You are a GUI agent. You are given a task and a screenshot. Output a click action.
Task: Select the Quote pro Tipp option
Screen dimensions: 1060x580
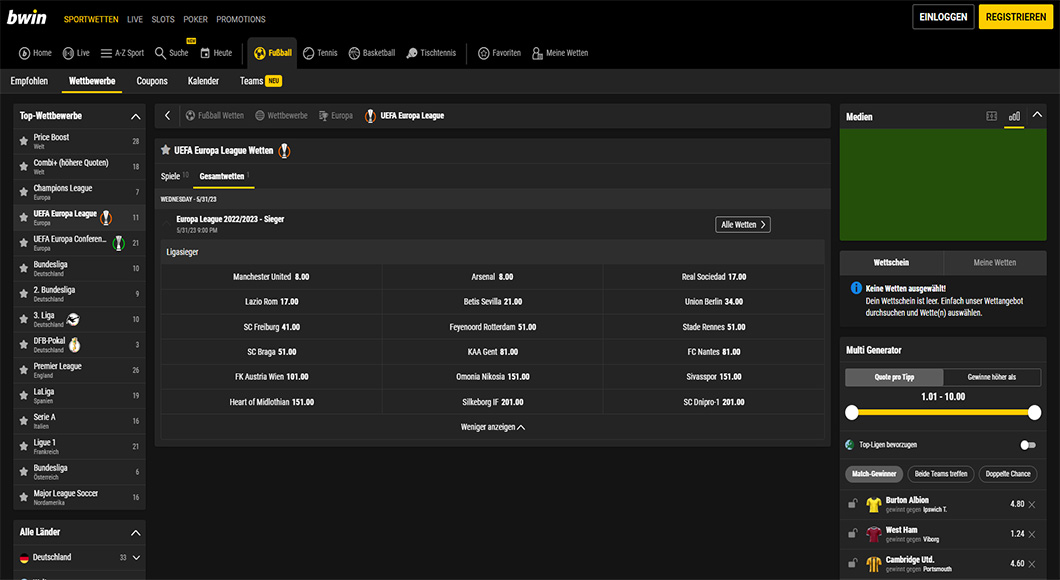(x=894, y=377)
